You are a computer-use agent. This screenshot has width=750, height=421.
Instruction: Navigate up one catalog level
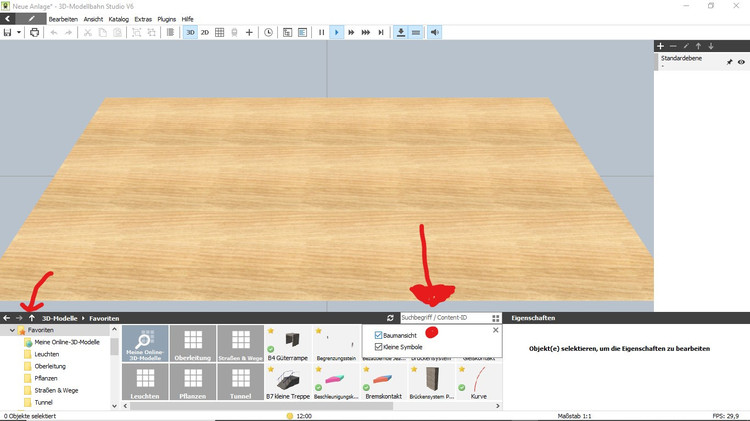tap(32, 317)
